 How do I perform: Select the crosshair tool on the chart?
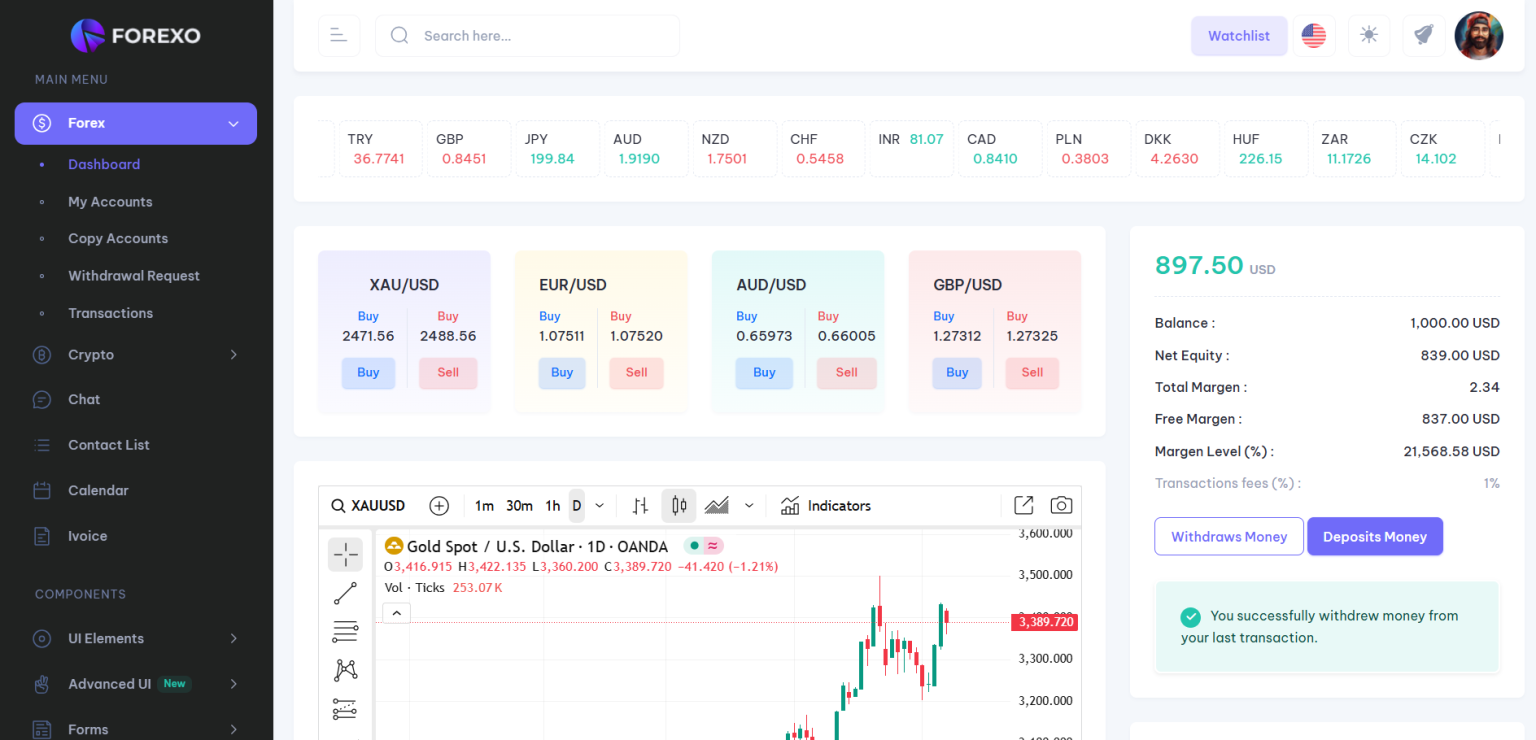(345, 554)
